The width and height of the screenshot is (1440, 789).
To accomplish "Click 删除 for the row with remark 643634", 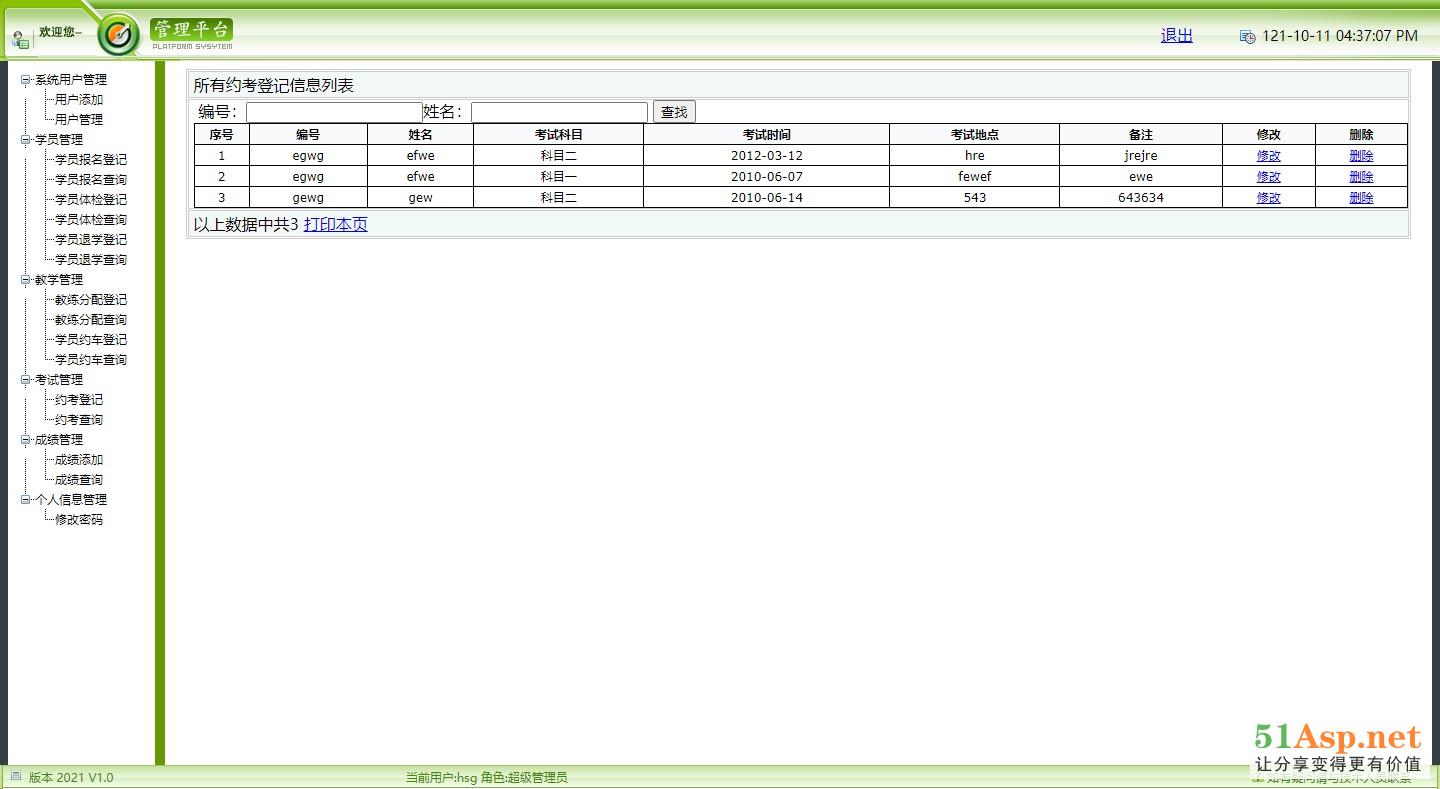I will click(x=1361, y=198).
